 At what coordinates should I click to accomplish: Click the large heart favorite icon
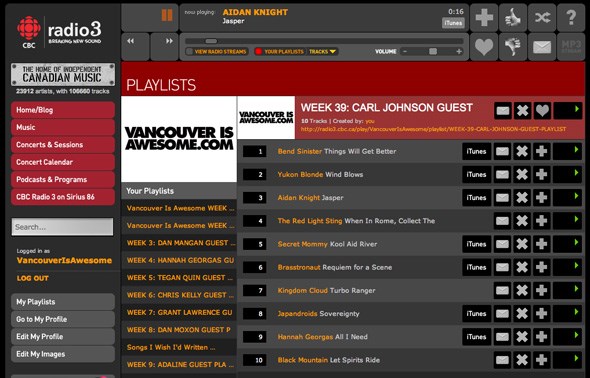[484, 47]
